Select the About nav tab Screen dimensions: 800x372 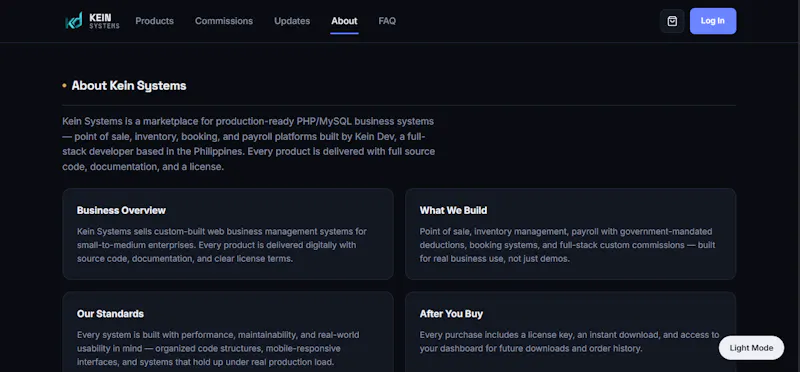[344, 21]
